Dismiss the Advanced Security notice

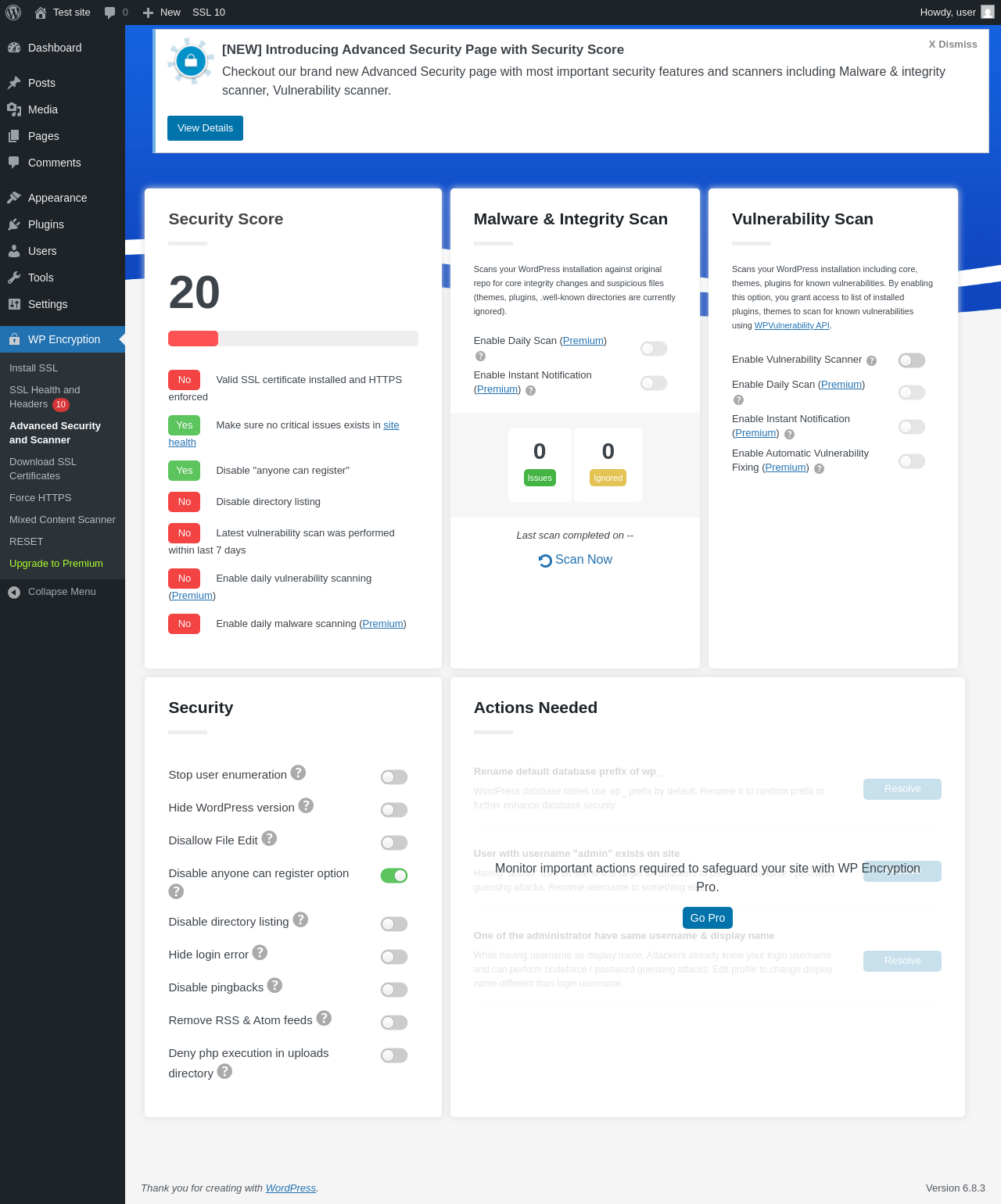[953, 45]
